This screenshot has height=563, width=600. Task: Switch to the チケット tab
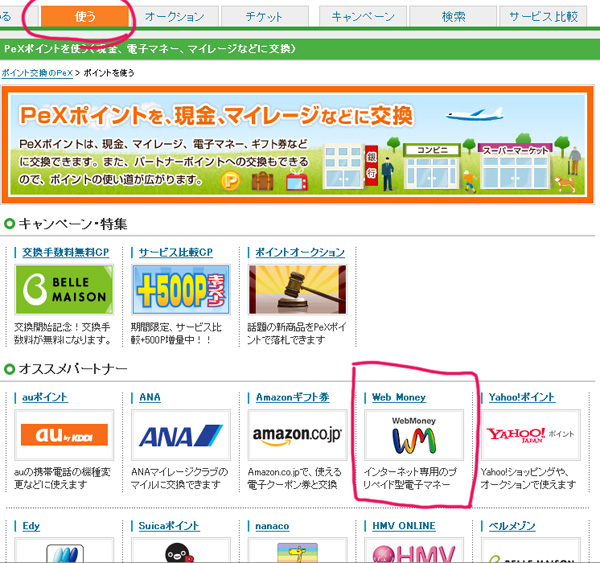tap(264, 16)
